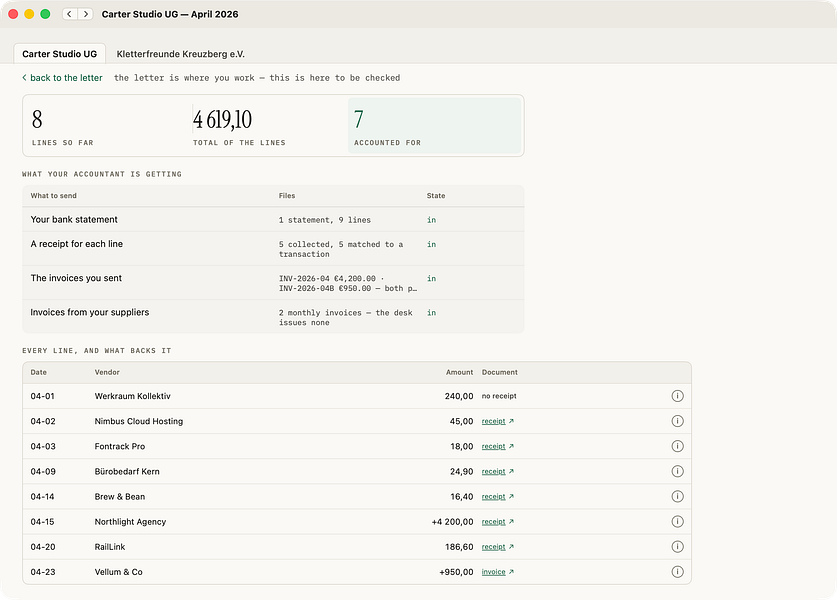Open the Nimbus Cloud Hosting receipt

pos(498,421)
